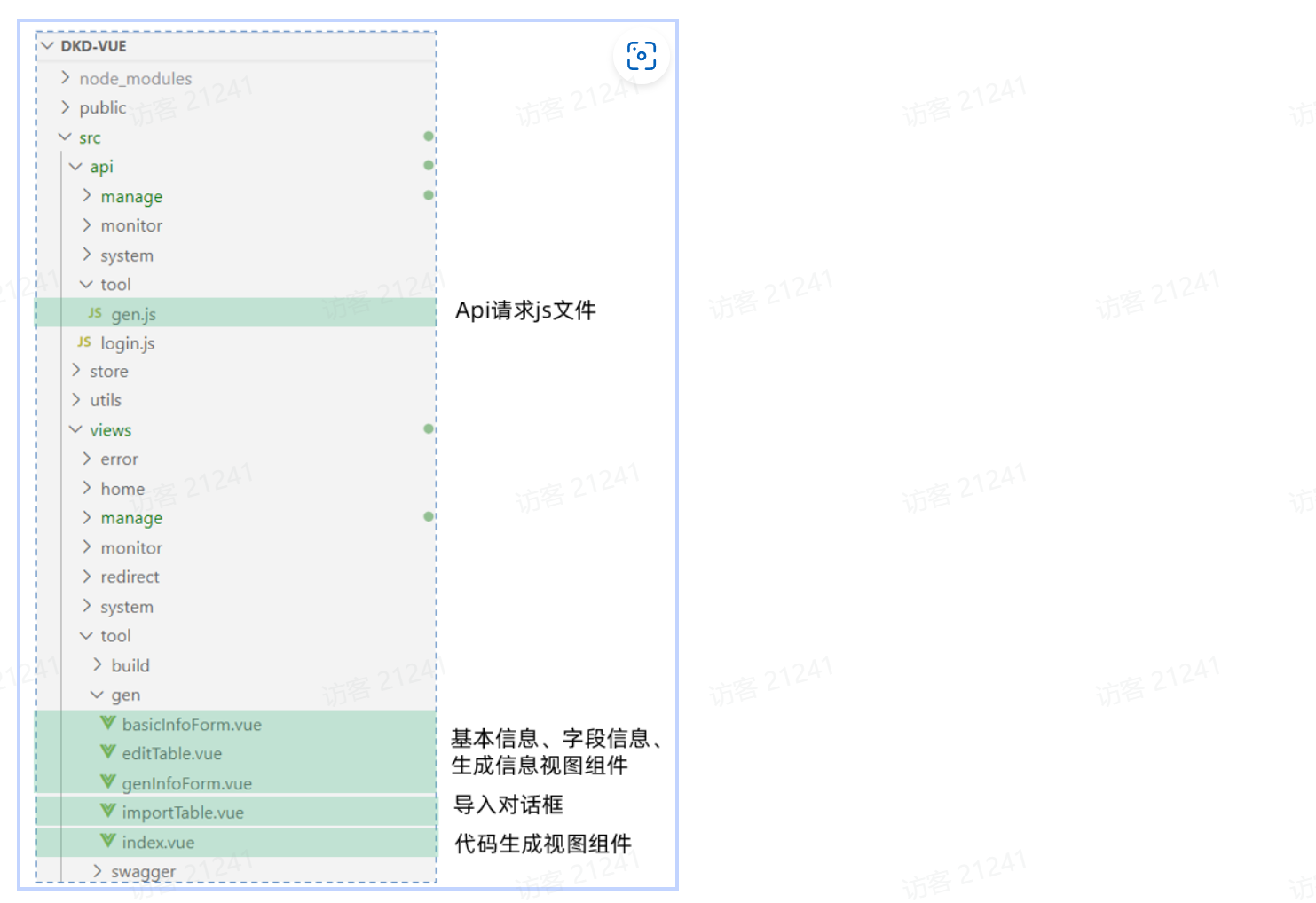Click the JS icon beside login.js
This screenshot has height=903, width=1316.
[x=84, y=342]
